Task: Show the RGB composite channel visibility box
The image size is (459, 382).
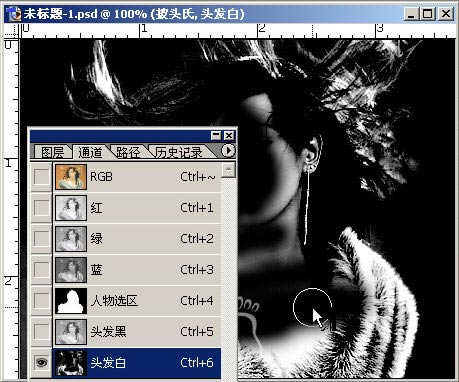Action: pos(41,177)
